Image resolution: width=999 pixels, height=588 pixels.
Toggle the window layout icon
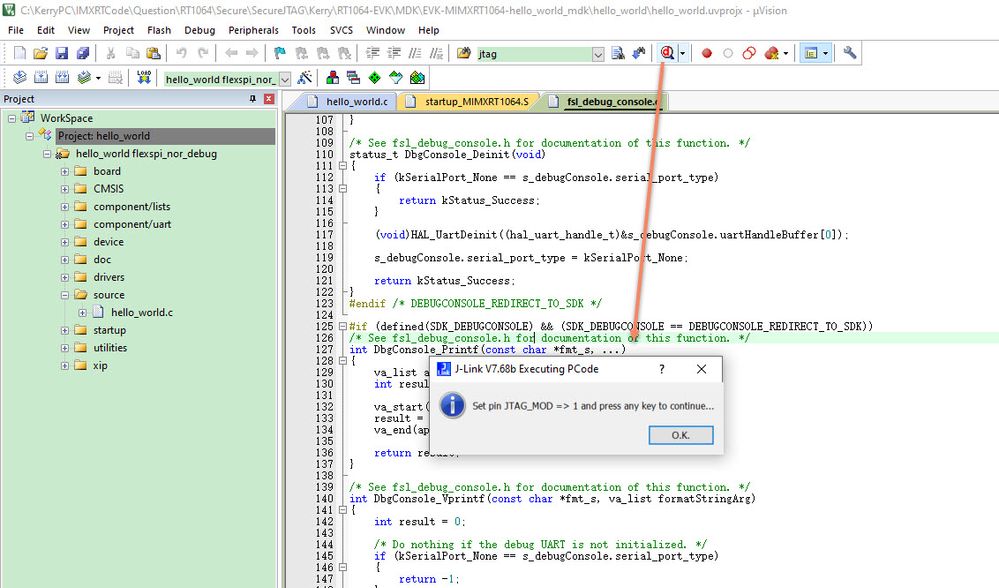[x=811, y=54]
